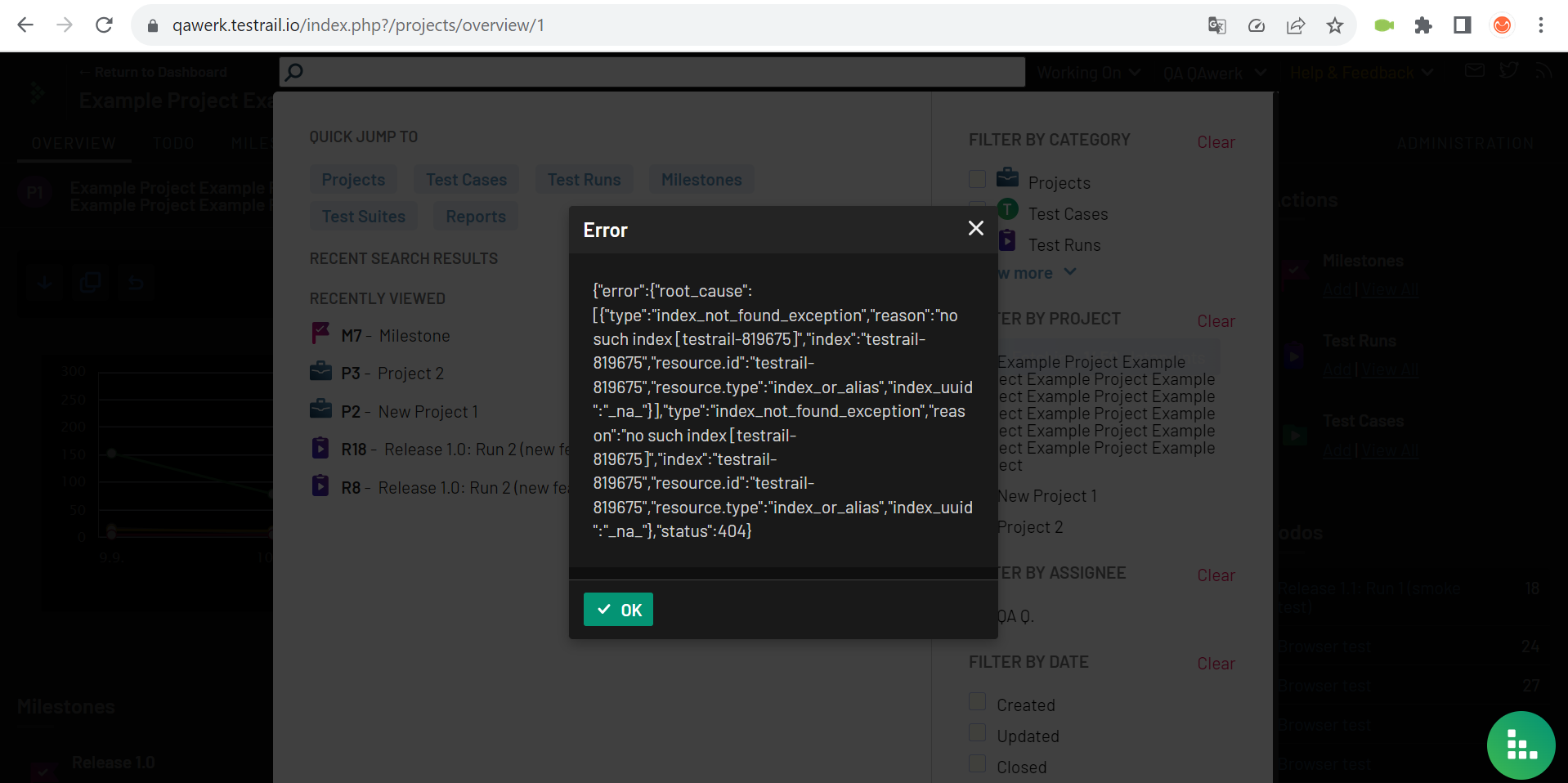Check the Projects category checkbox
The image size is (1568, 783).
tap(977, 179)
